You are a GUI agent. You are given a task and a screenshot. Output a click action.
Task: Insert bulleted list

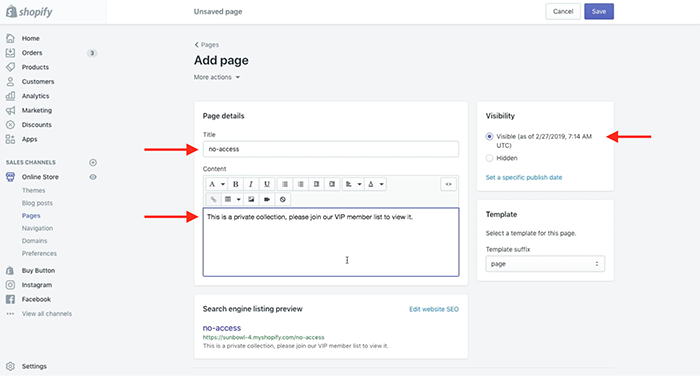[x=285, y=184]
